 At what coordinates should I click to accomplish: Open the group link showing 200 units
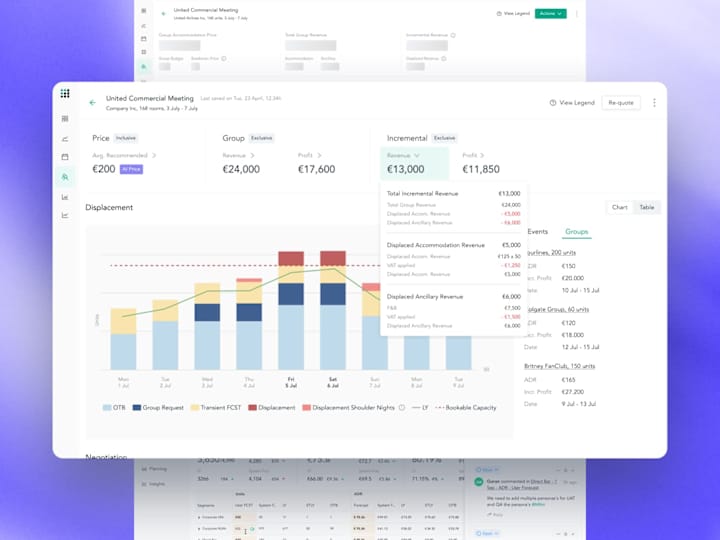[x=550, y=253]
